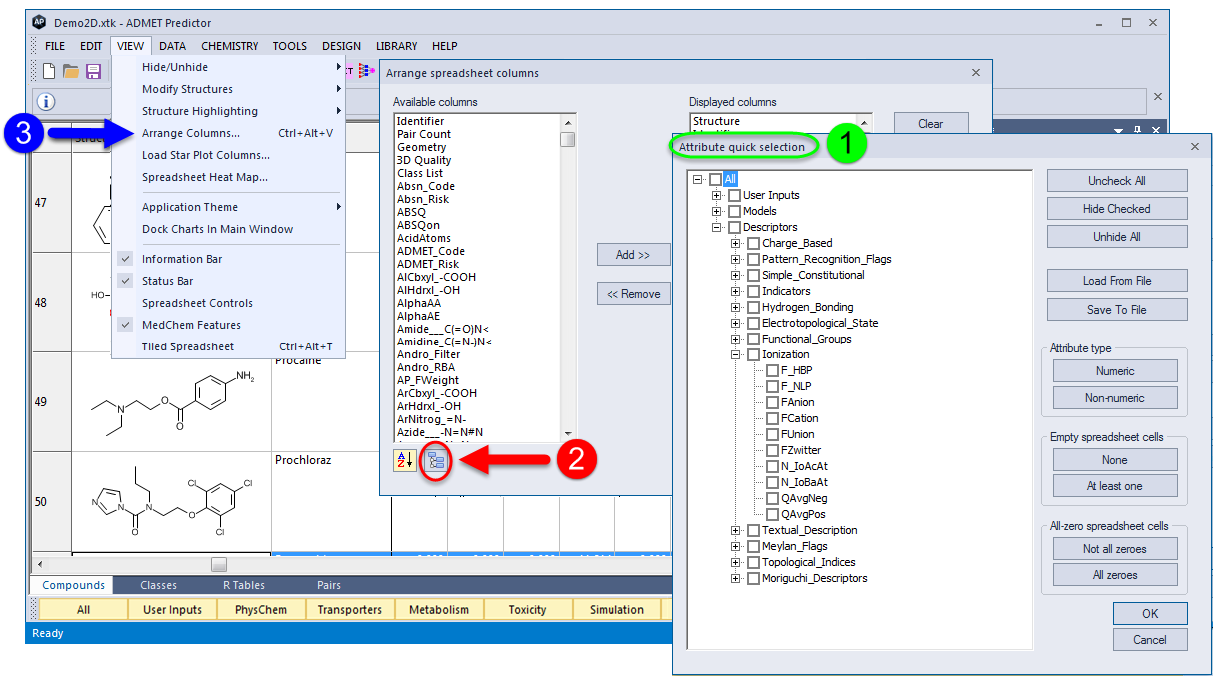Tick the F_HBP descriptor checkbox
Viewport: 1223px width, 687px height.
click(772, 370)
